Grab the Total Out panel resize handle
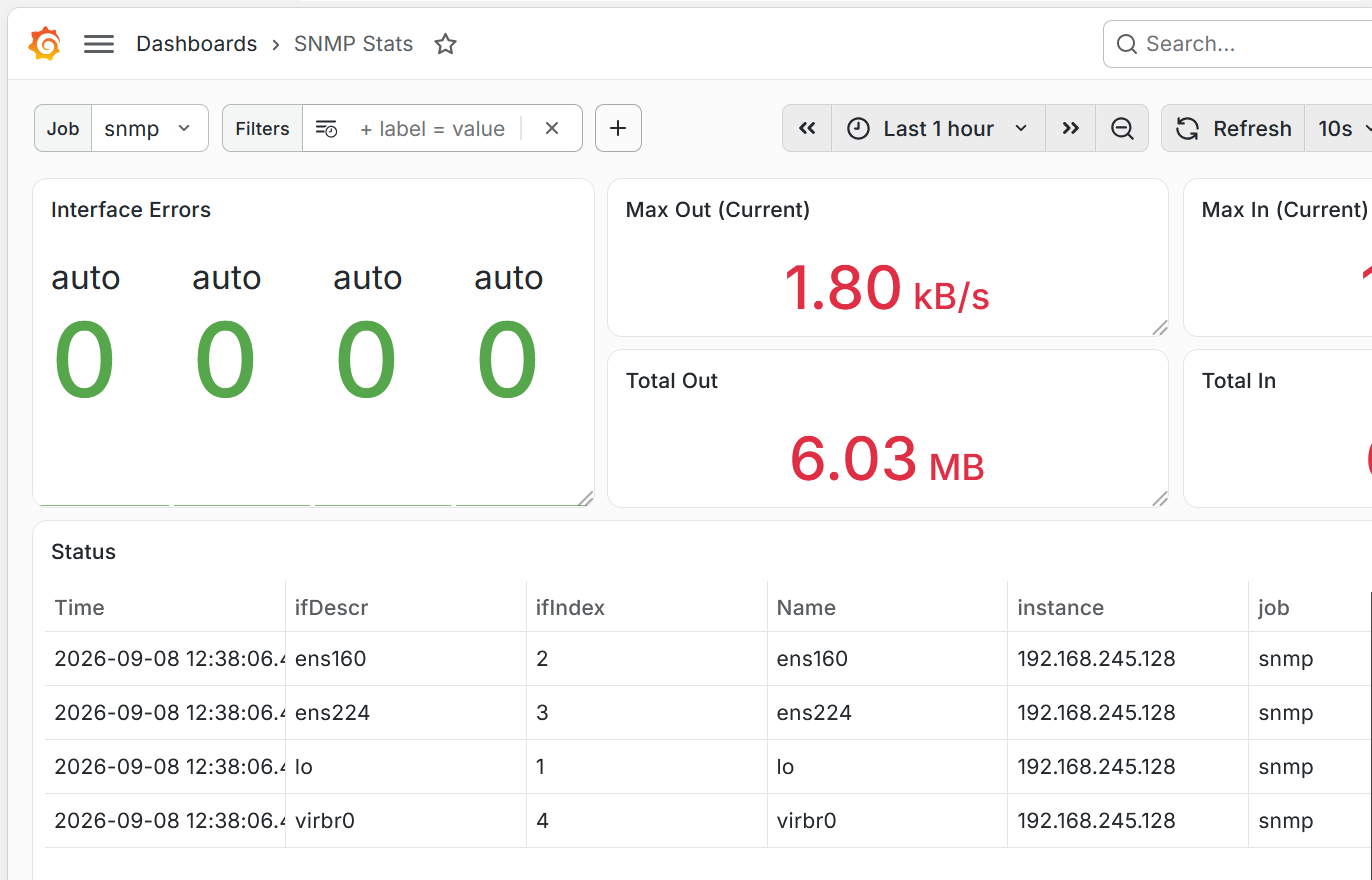 click(1160, 499)
